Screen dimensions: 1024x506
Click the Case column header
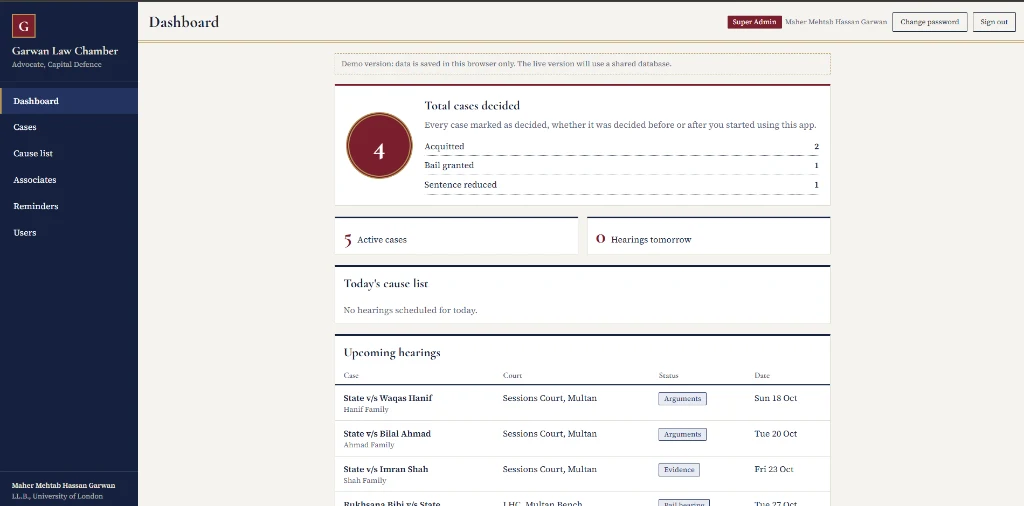point(351,375)
